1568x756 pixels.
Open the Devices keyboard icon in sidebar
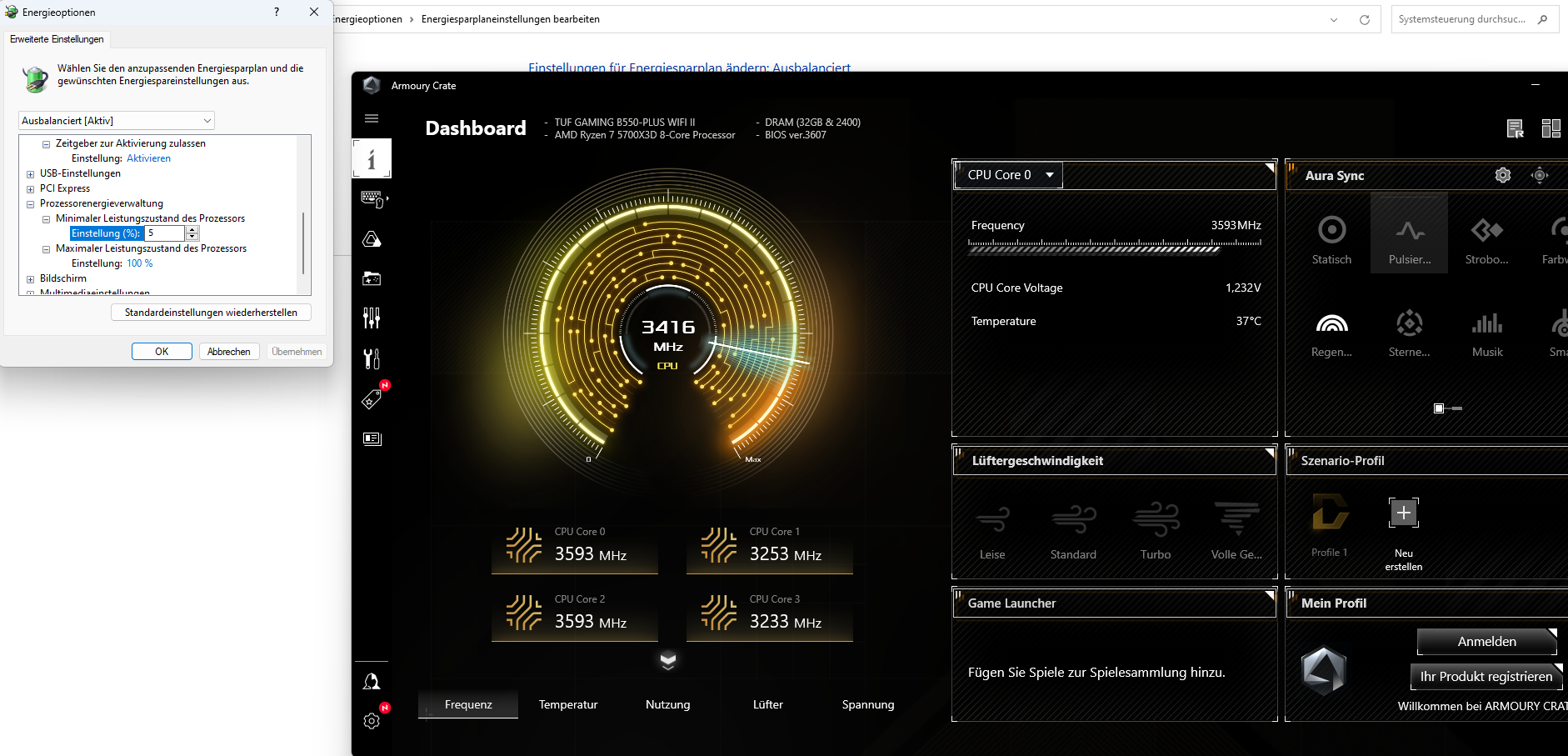(372, 199)
